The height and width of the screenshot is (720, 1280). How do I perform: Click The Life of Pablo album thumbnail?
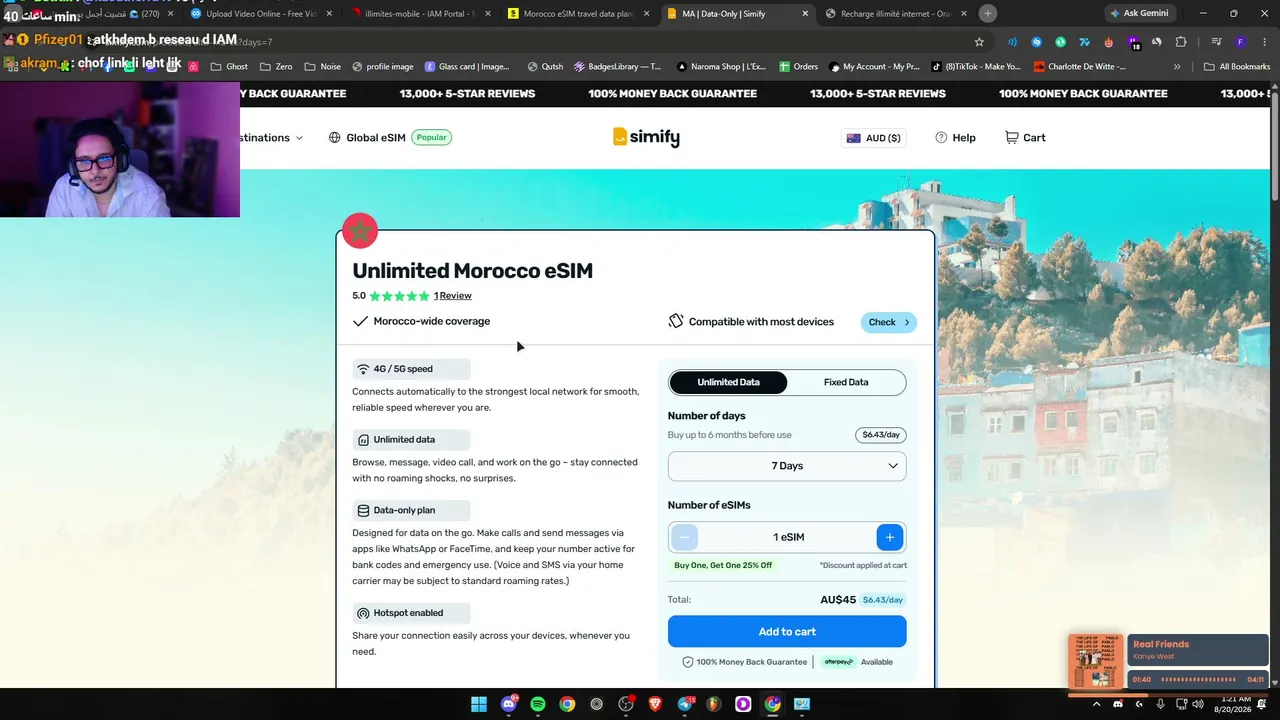click(1096, 662)
